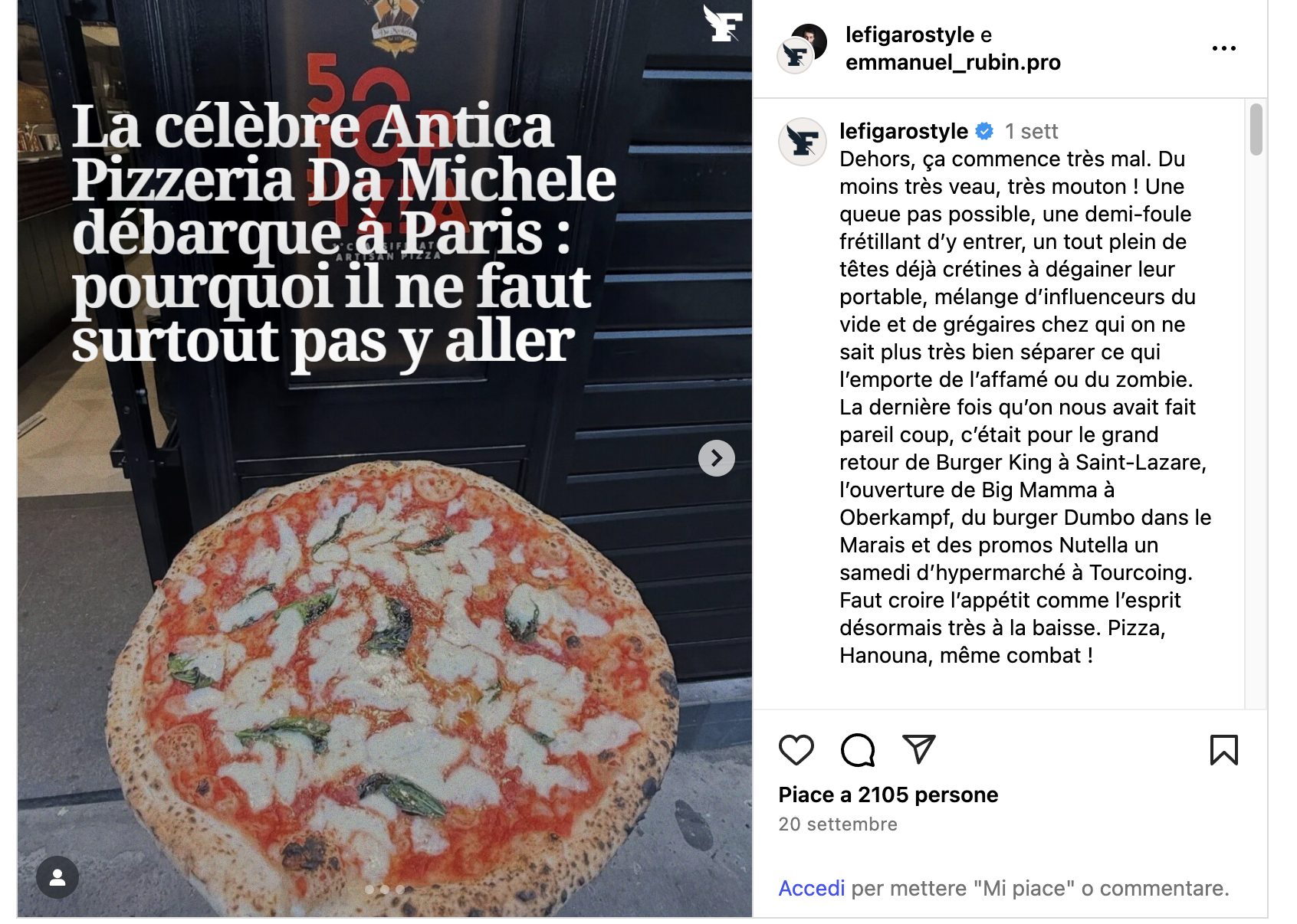Click the lefigarostyle avatar beside the caption
Image resolution: width=1297 pixels, height=924 pixels.
[802, 142]
